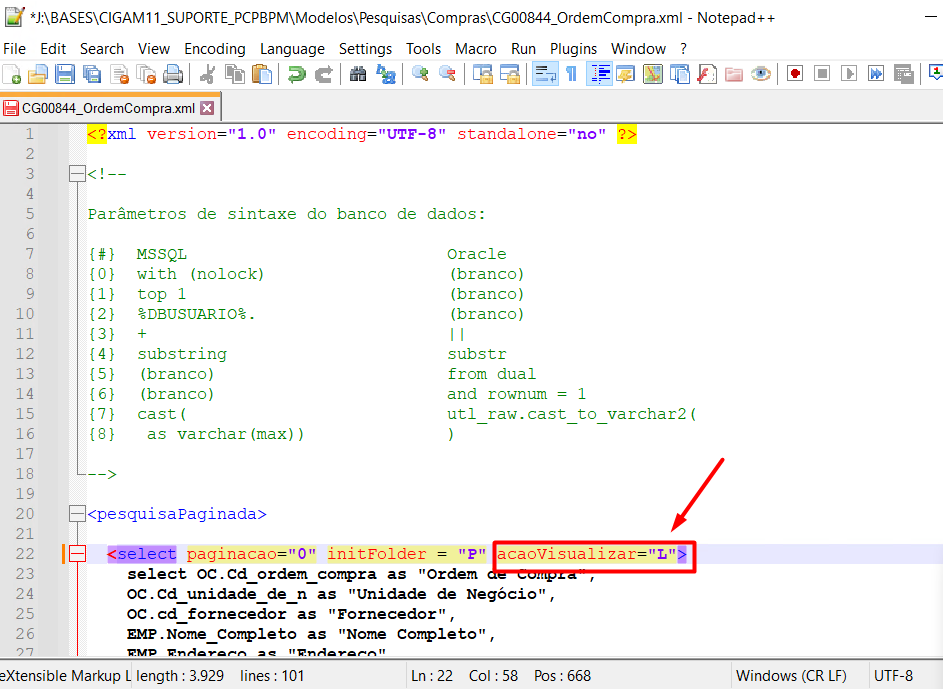
Task: Click the Windows (CR LF) status bar field
Action: (791, 676)
